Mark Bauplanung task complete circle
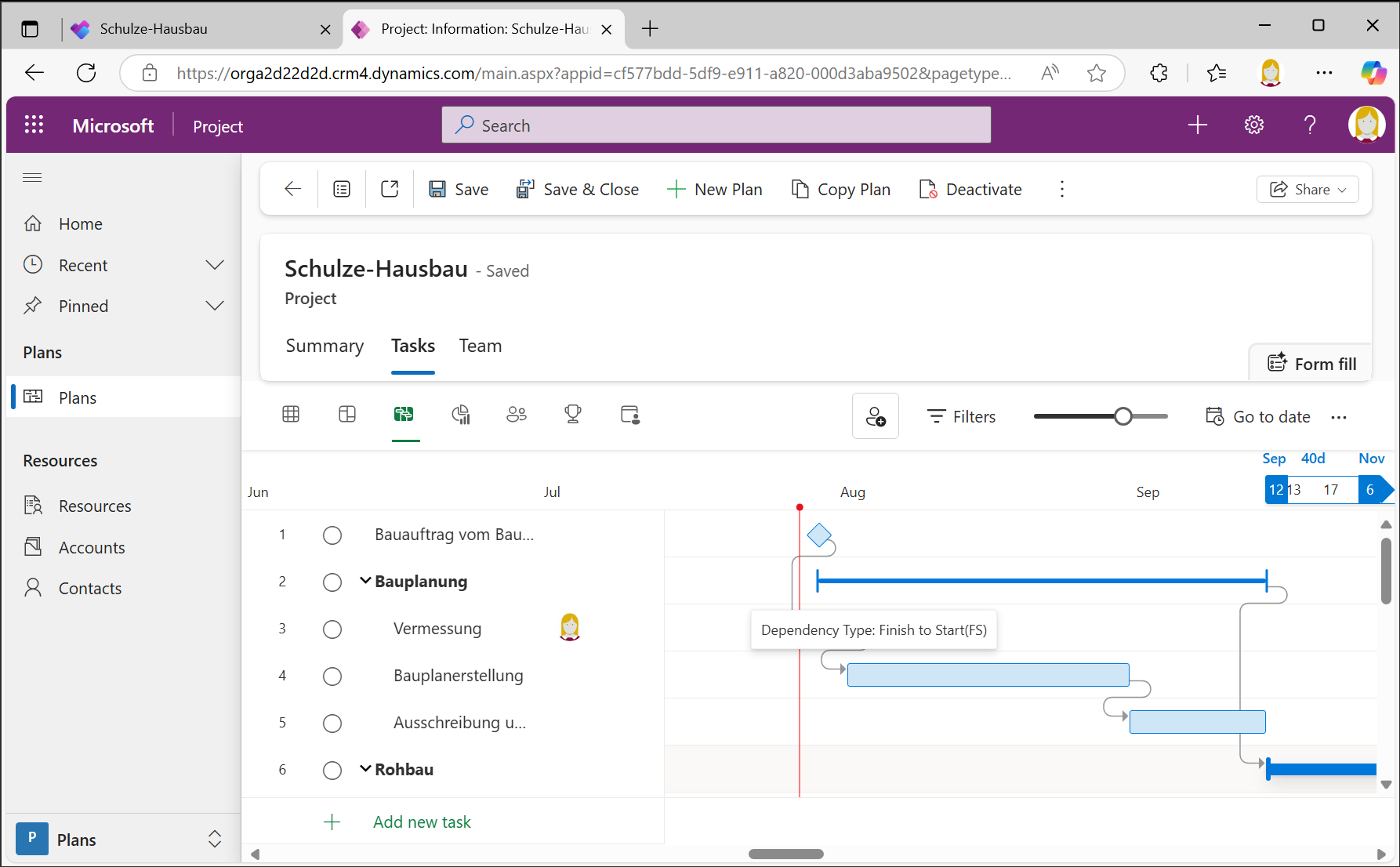The width and height of the screenshot is (1400, 867). (x=332, y=582)
